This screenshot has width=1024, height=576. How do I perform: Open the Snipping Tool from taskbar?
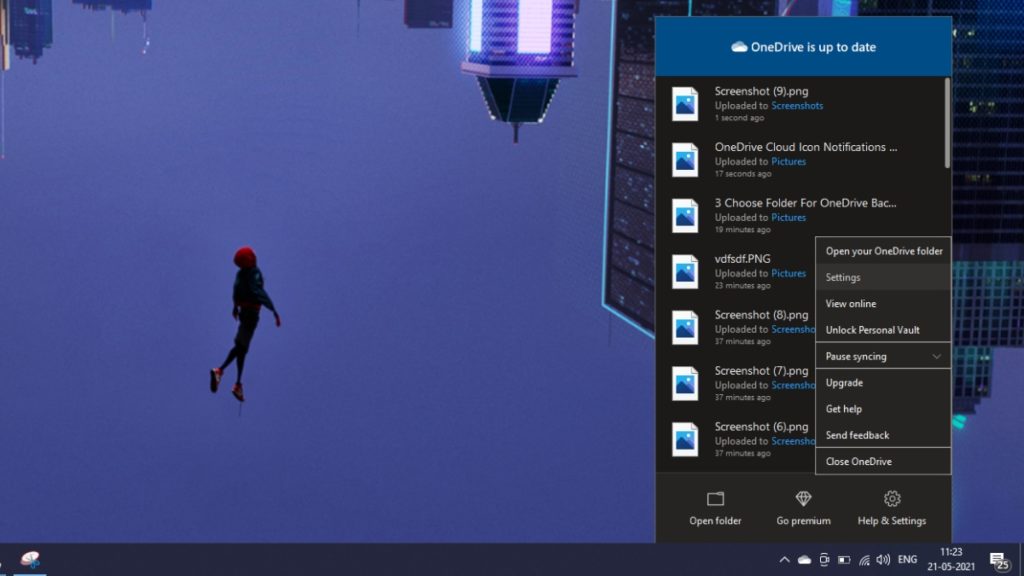[x=30, y=560]
